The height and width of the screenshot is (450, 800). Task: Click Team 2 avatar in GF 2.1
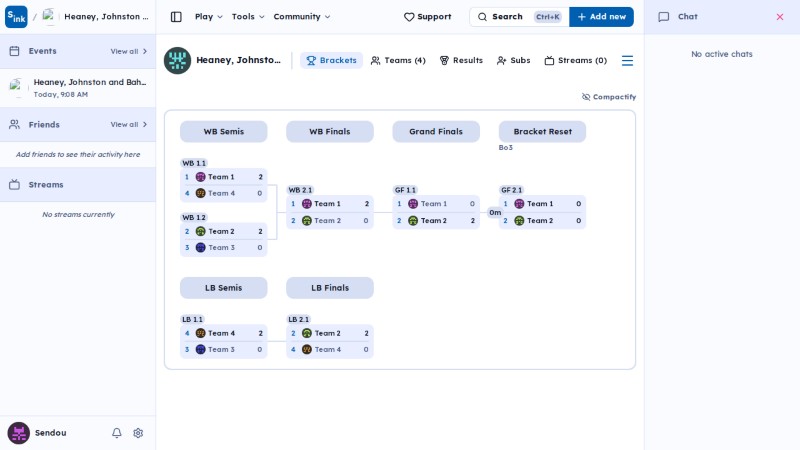pyautogui.click(x=519, y=221)
